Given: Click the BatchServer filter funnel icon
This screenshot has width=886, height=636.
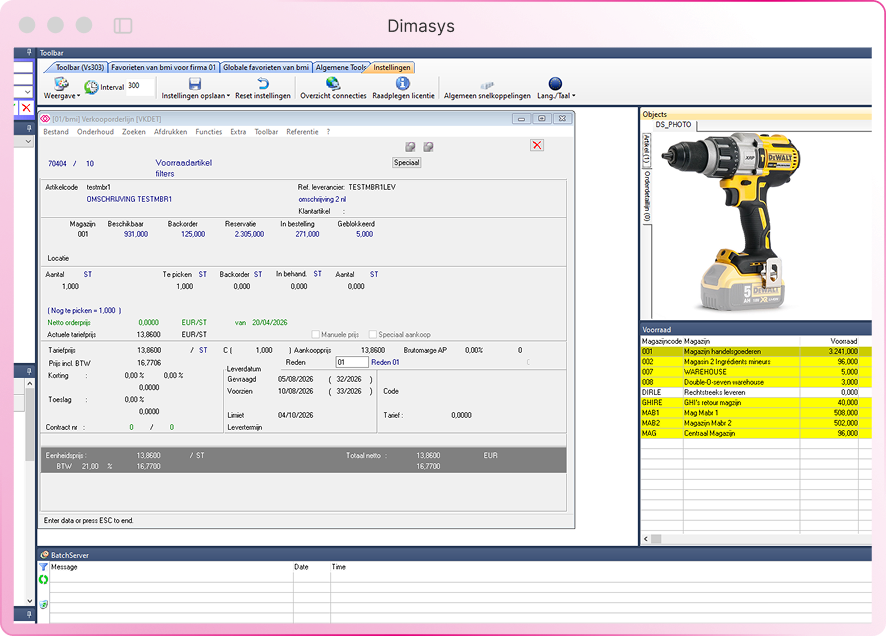Looking at the screenshot, I should point(44,567).
